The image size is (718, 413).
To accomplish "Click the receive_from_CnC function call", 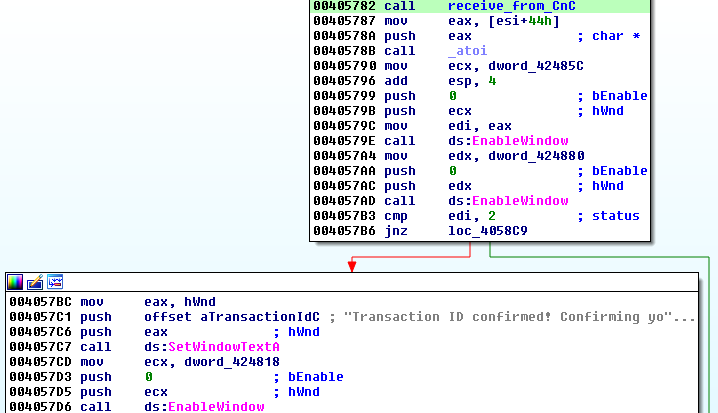I will [511, 6].
